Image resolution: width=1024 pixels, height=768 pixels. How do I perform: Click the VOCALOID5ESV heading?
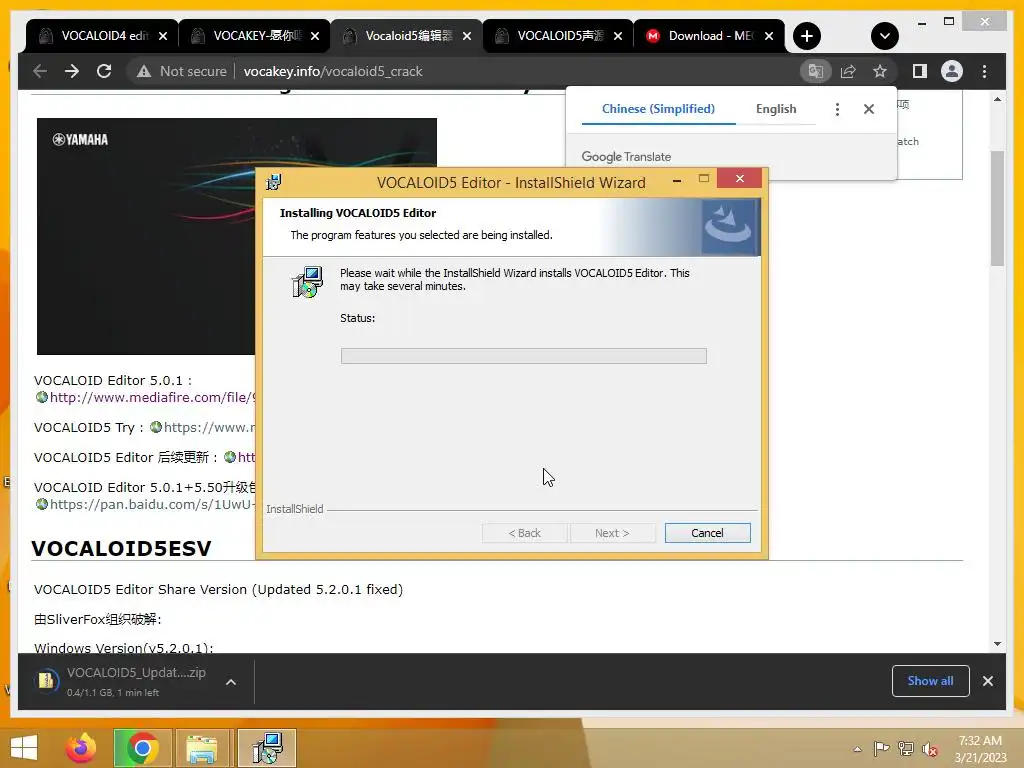tap(121, 549)
